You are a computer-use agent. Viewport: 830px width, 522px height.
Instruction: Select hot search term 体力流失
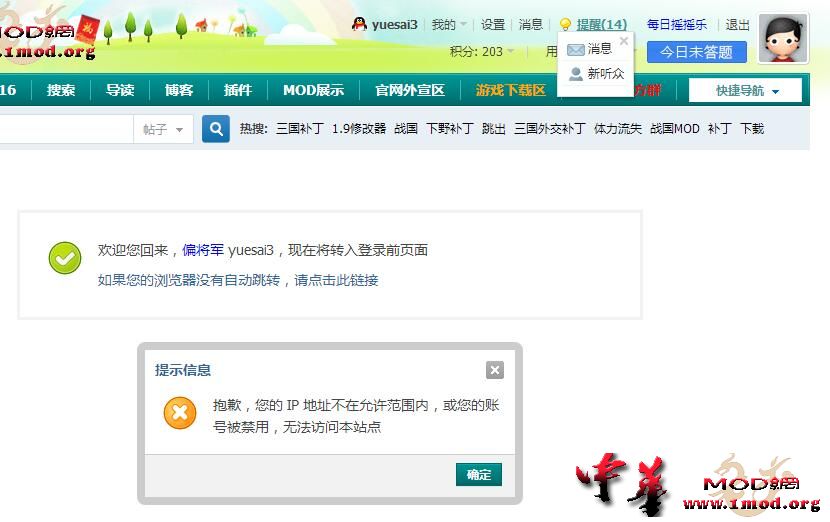pyautogui.click(x=618, y=129)
